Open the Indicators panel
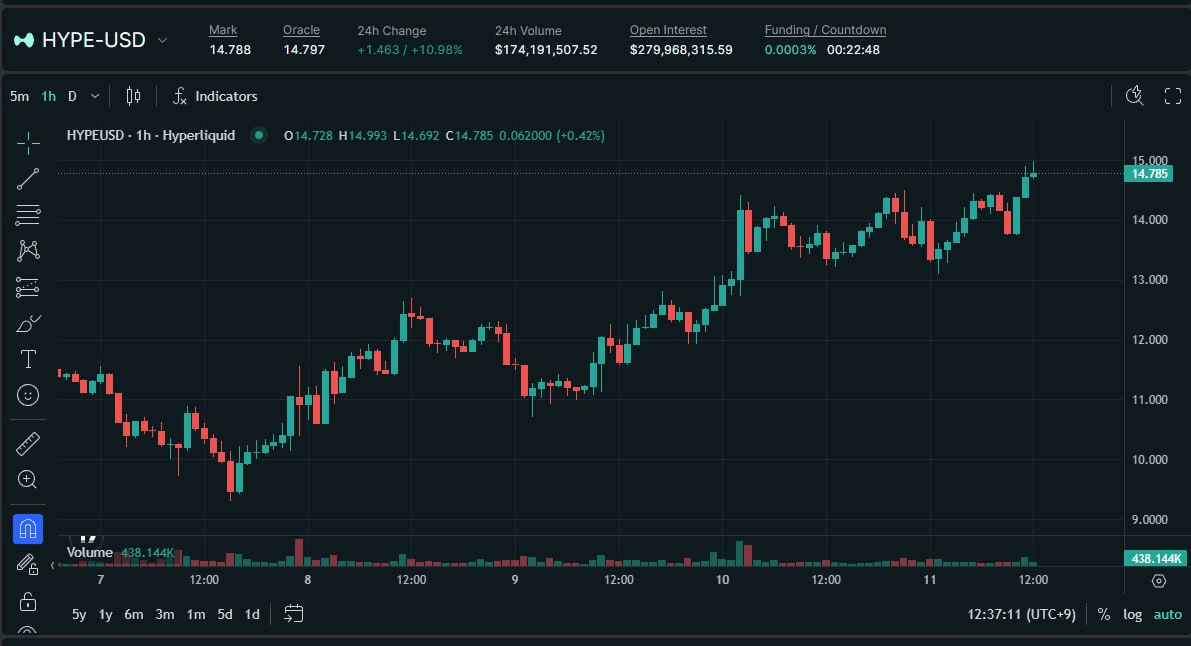The image size is (1191, 646). (x=215, y=96)
